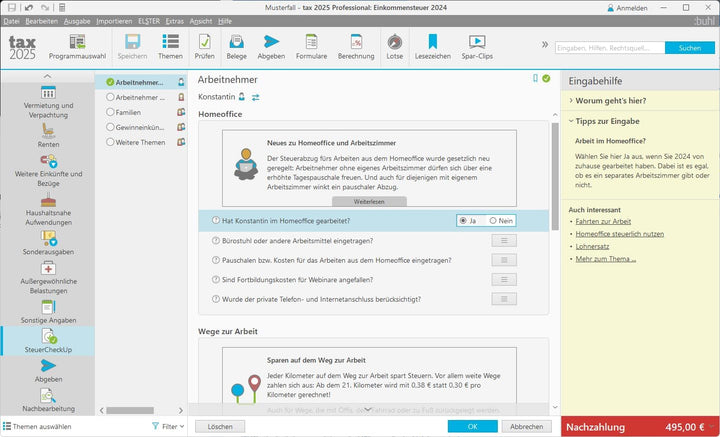Click the bookmark icon beside Arbeitnehmer heading
Screen dimensions: 720x437
pyautogui.click(x=535, y=78)
